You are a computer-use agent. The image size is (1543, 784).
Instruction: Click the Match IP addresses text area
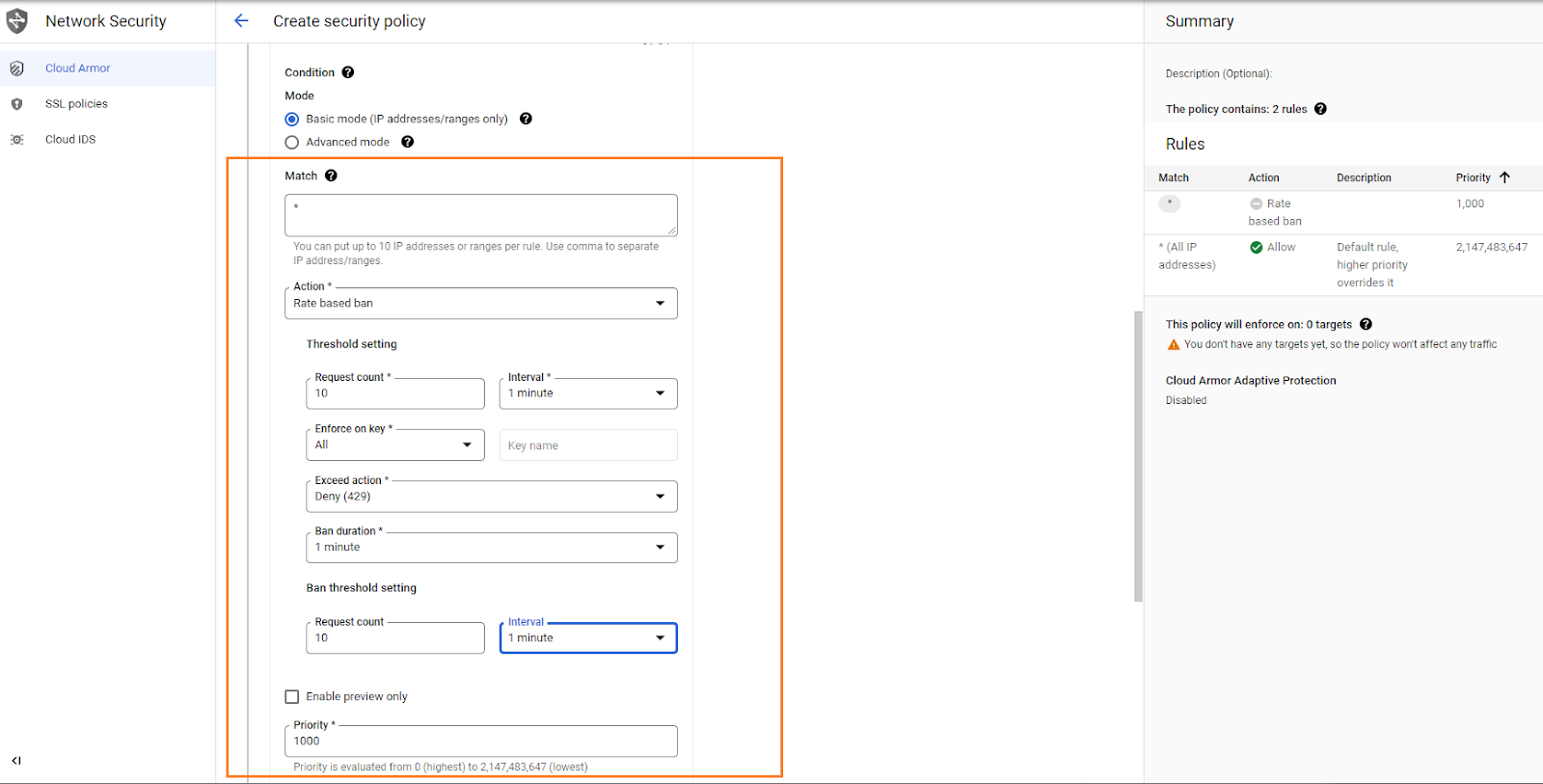pos(481,215)
